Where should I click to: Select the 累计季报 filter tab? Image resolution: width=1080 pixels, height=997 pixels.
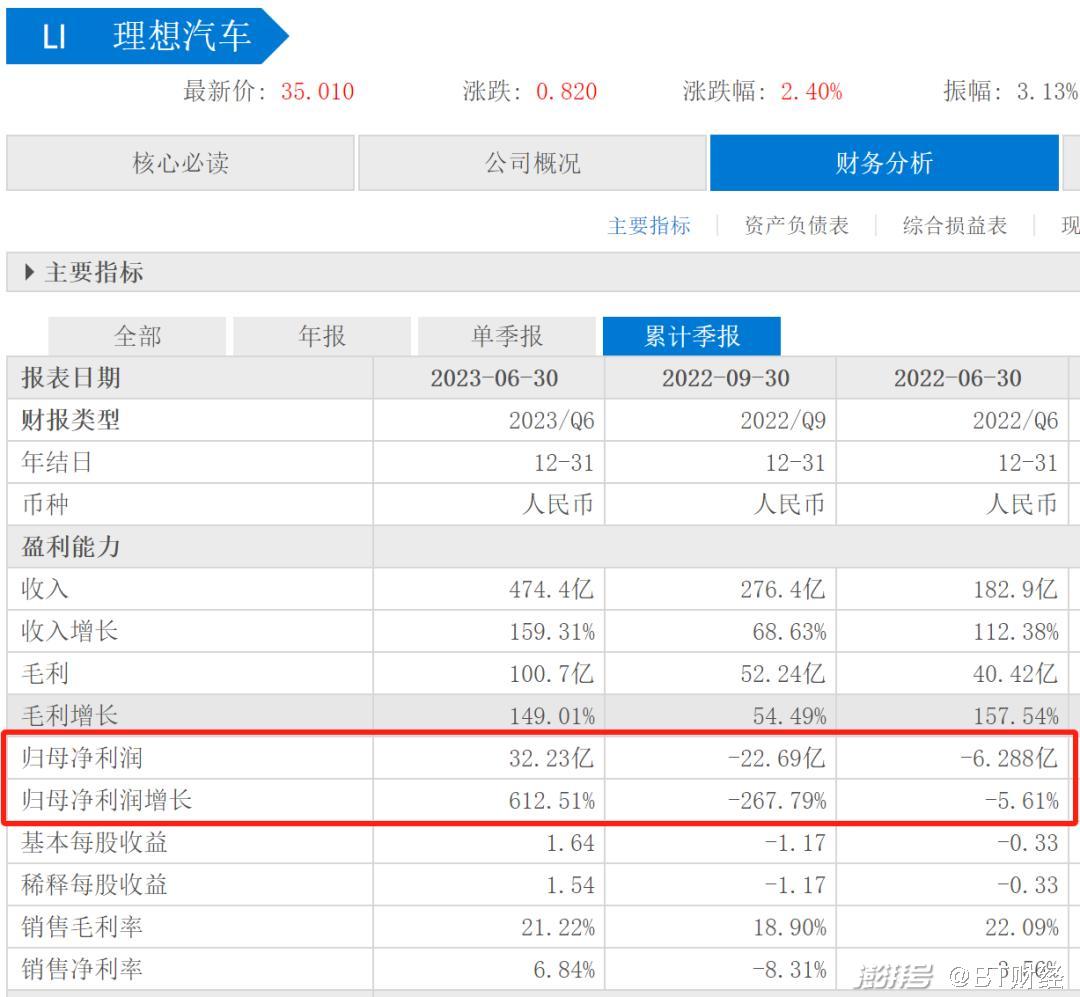pos(691,335)
